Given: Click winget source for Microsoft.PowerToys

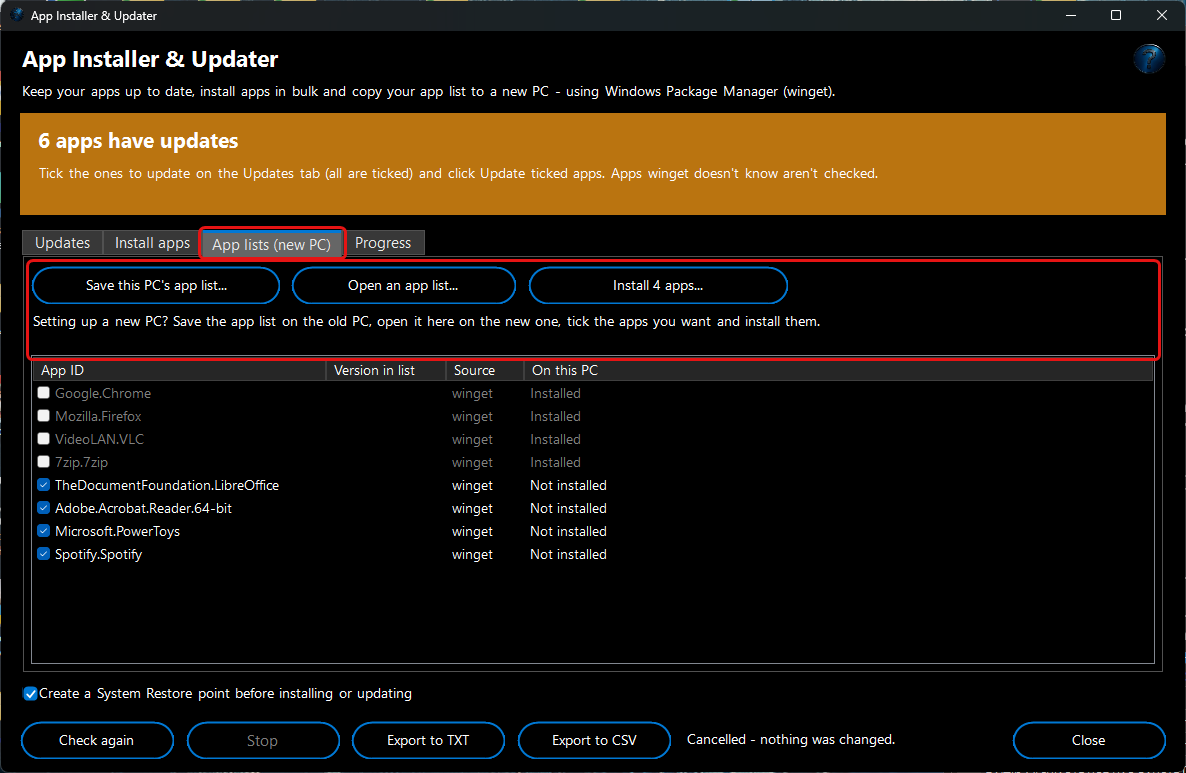Looking at the screenshot, I should point(472,532).
